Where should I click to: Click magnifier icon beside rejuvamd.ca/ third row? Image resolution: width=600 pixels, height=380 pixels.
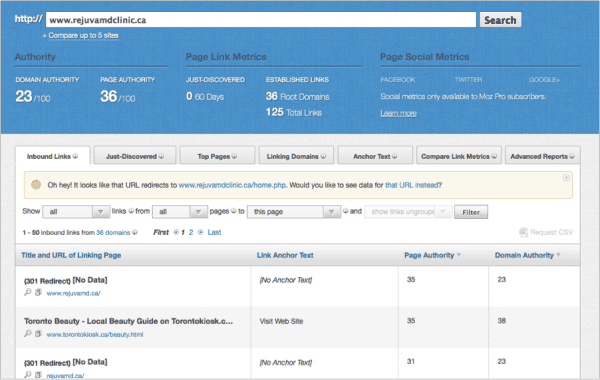pyautogui.click(x=28, y=375)
